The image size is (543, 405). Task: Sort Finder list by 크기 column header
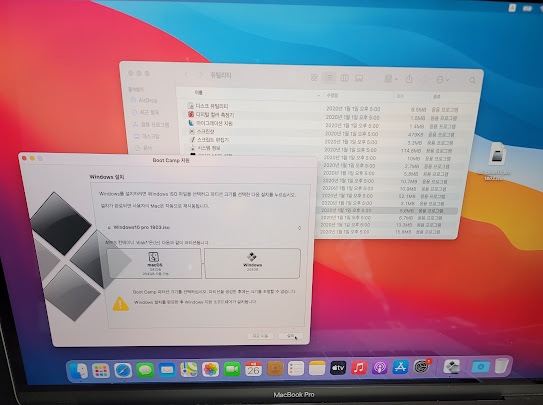[400, 97]
